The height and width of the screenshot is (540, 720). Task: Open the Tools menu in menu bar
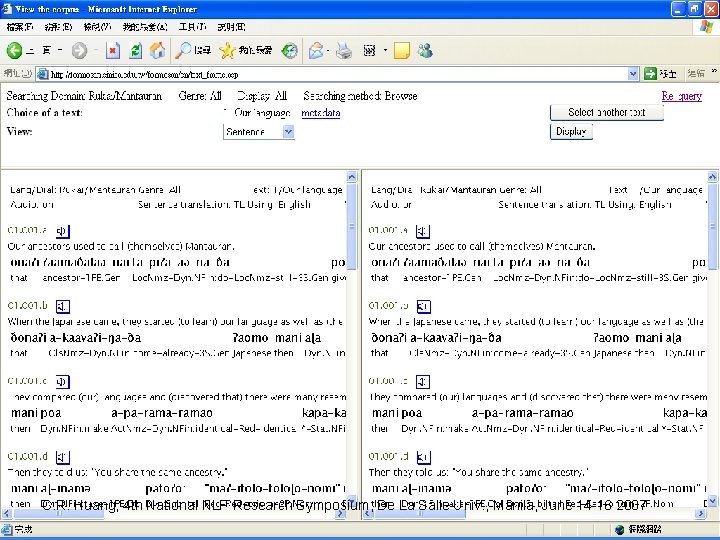tap(192, 27)
